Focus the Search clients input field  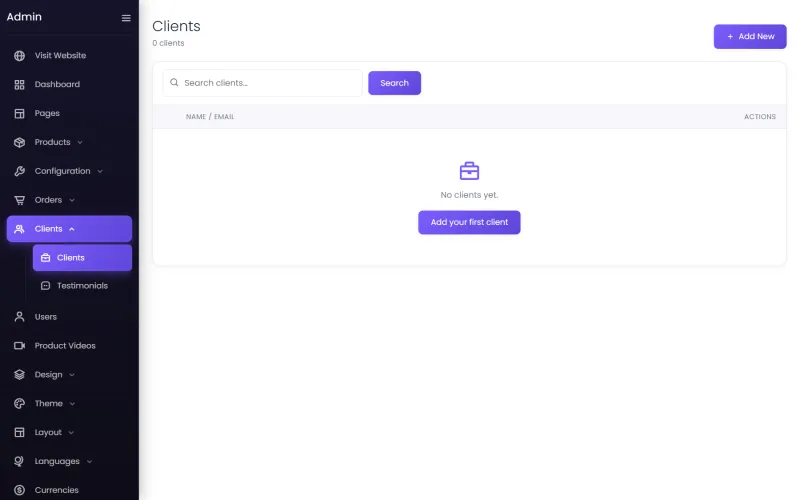click(x=263, y=83)
